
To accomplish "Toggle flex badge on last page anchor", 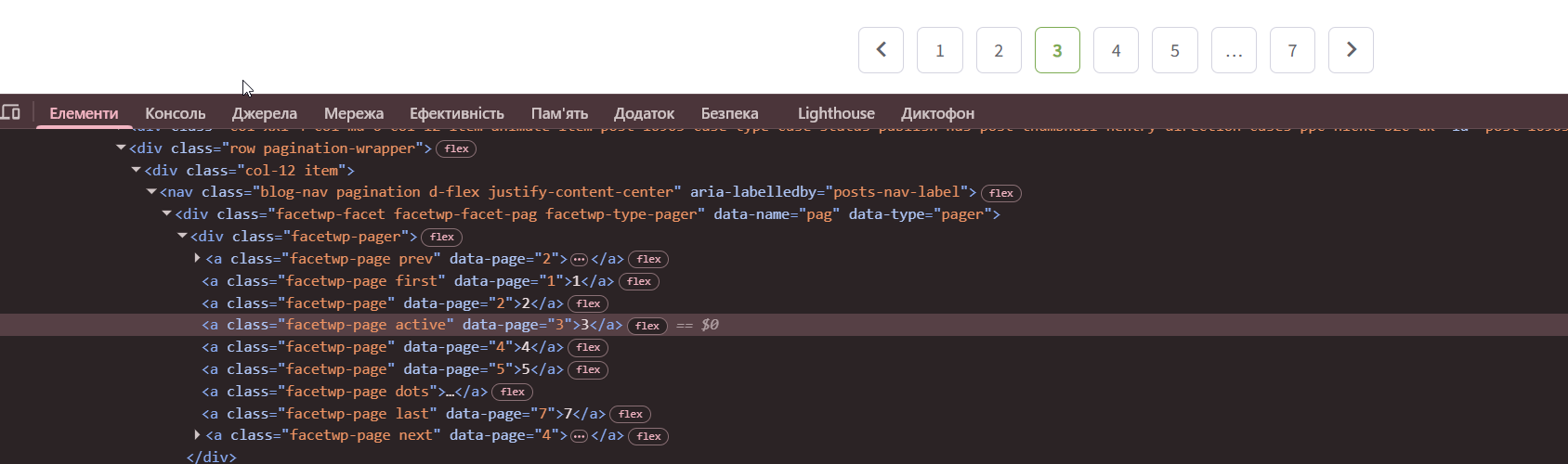I will click(x=631, y=414).
